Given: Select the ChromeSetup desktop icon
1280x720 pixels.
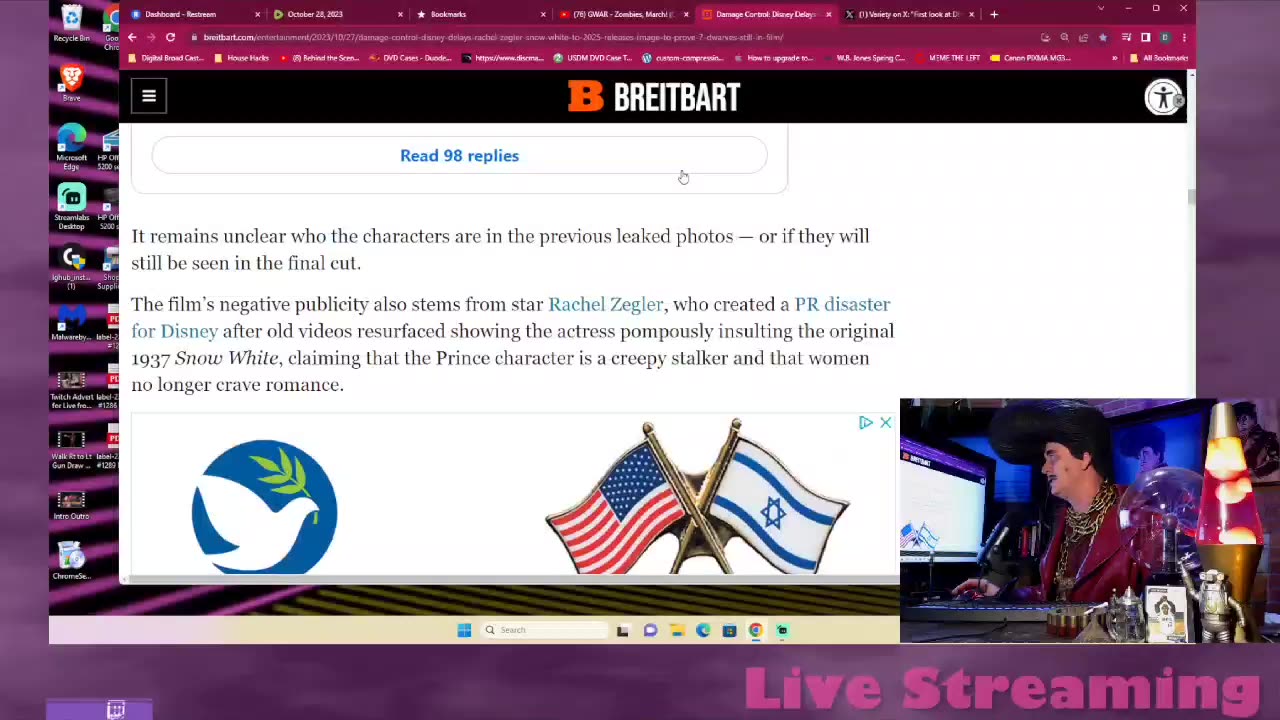Looking at the screenshot, I should pos(71,561).
